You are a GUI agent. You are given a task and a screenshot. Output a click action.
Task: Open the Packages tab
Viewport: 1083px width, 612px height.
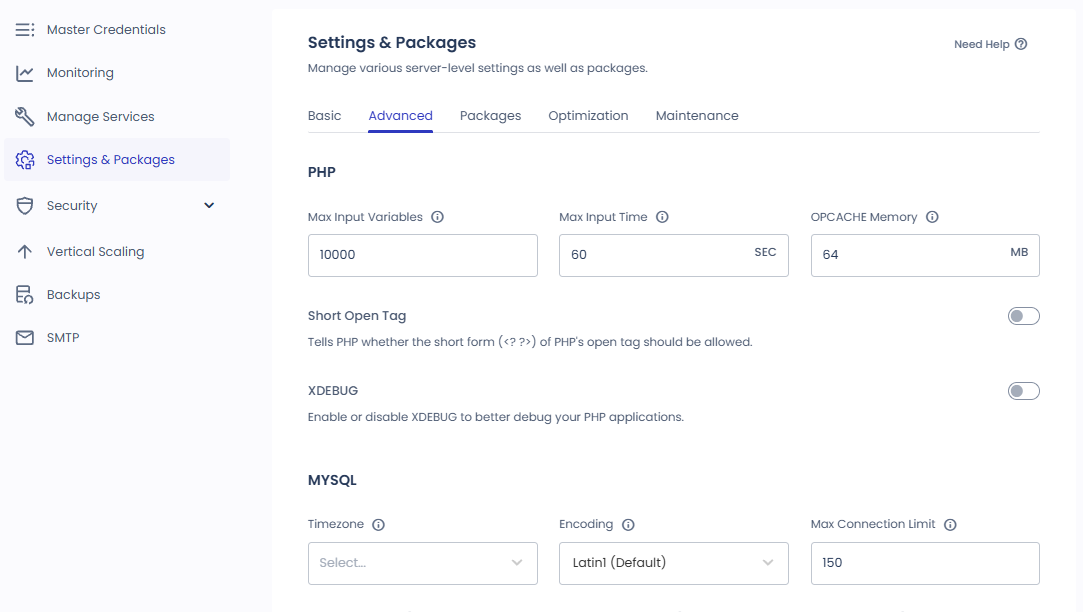pos(490,115)
